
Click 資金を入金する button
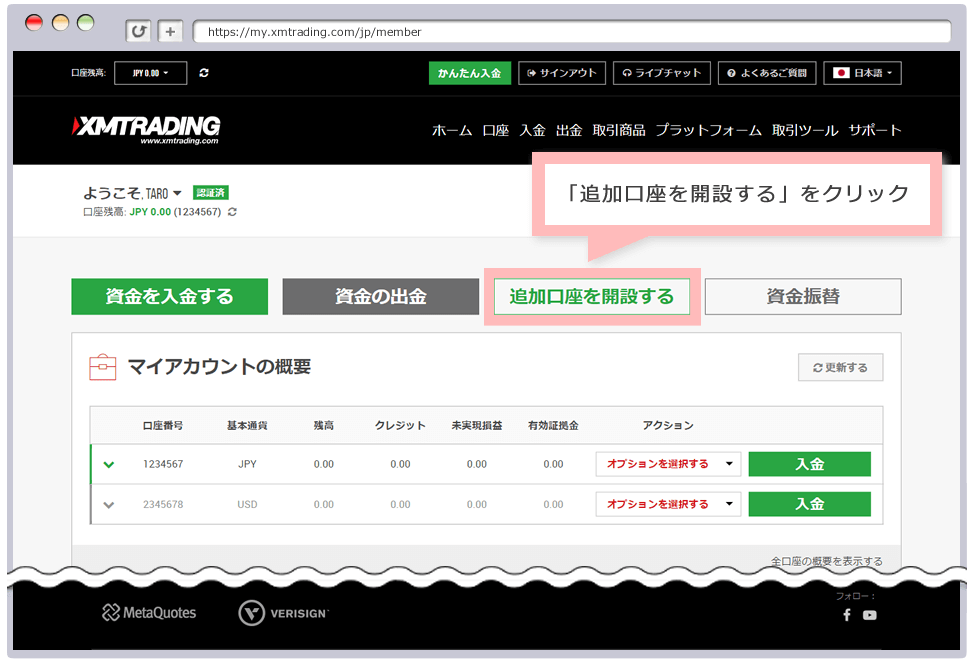(x=170, y=297)
